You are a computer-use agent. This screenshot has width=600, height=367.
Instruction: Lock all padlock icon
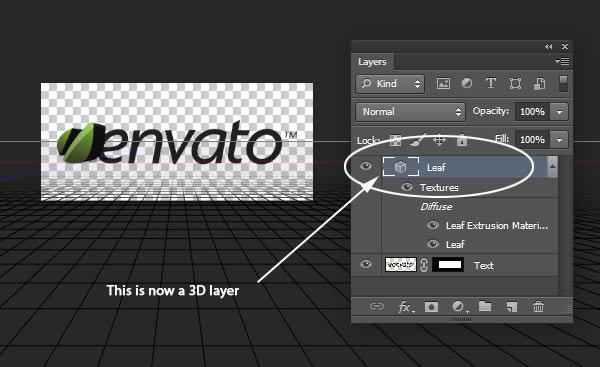[x=462, y=140]
